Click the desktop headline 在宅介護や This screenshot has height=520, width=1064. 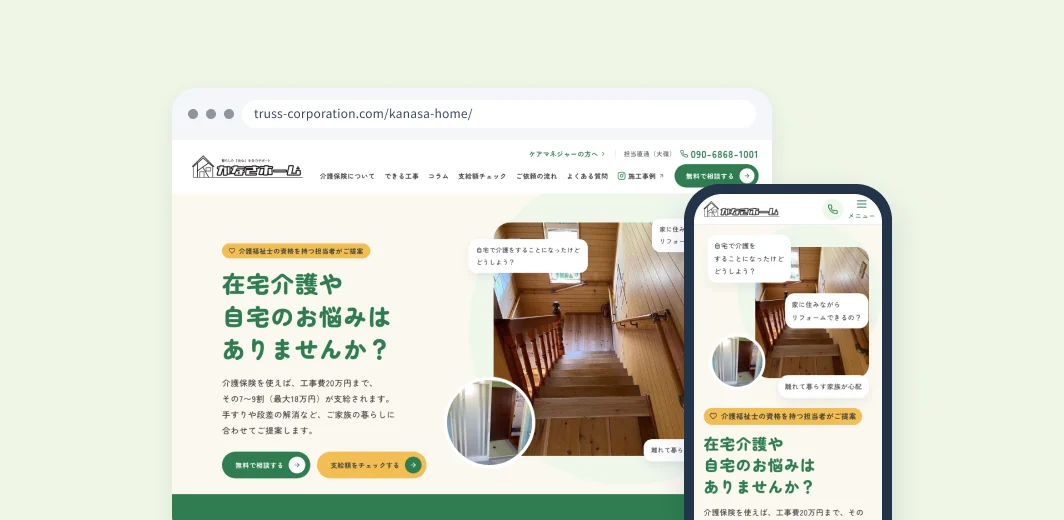(x=282, y=284)
